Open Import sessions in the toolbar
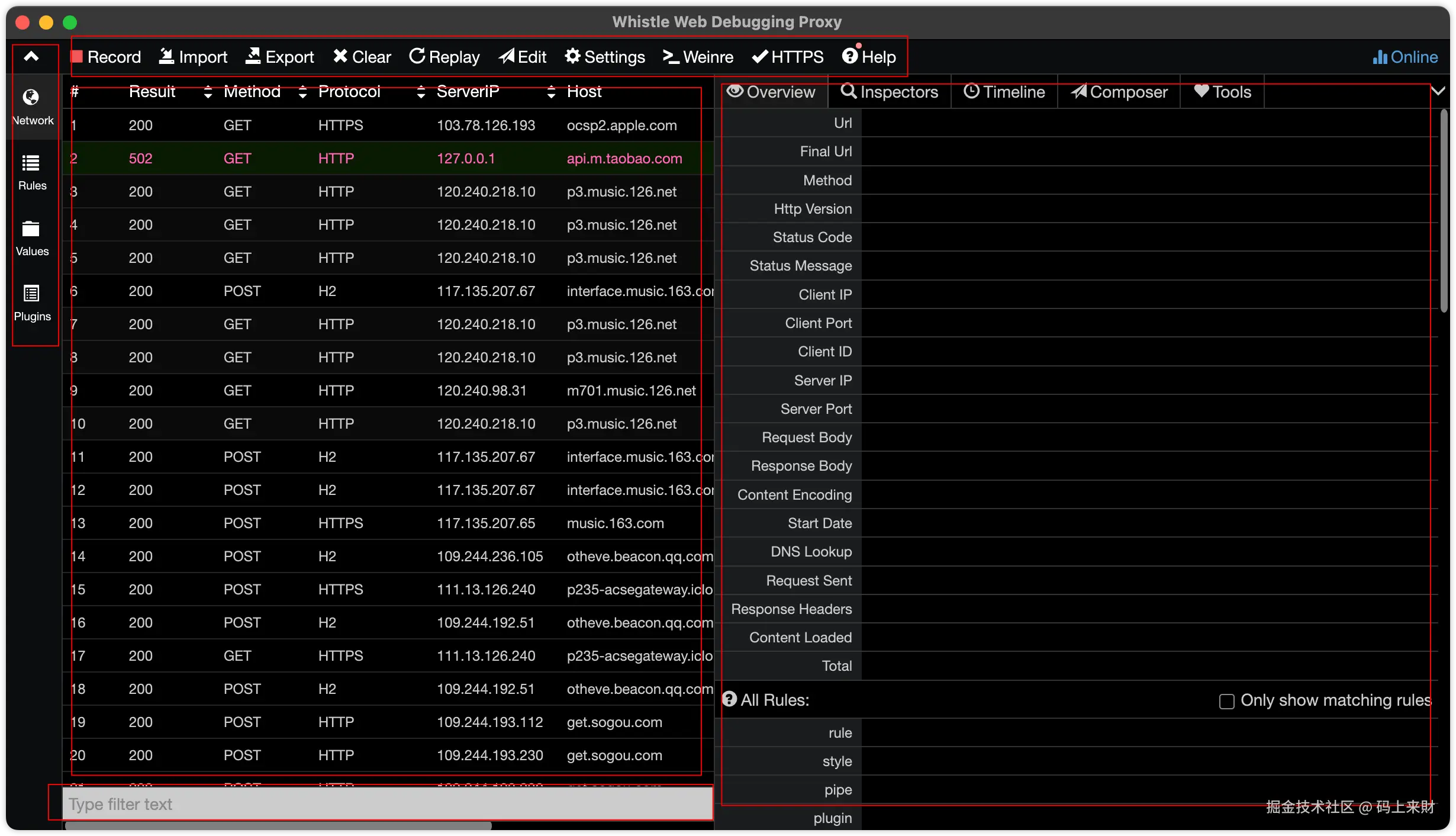 coord(194,57)
